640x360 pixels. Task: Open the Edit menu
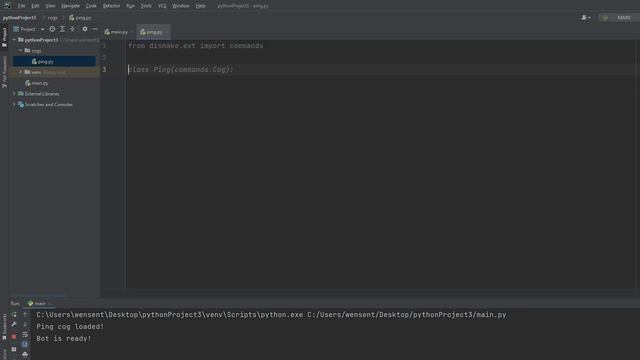35,6
